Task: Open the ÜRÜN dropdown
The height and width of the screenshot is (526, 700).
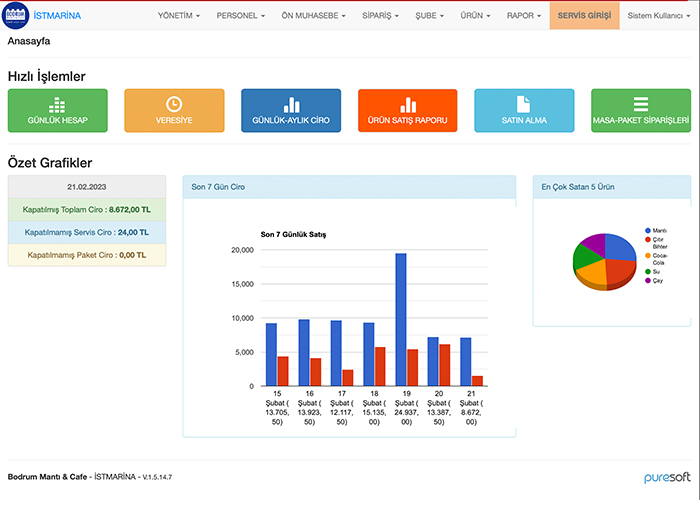Action: tap(475, 16)
